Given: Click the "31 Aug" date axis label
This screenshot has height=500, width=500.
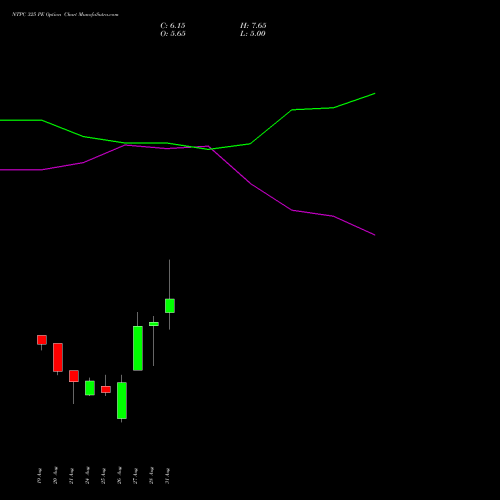Looking at the screenshot, I should click(167, 476).
